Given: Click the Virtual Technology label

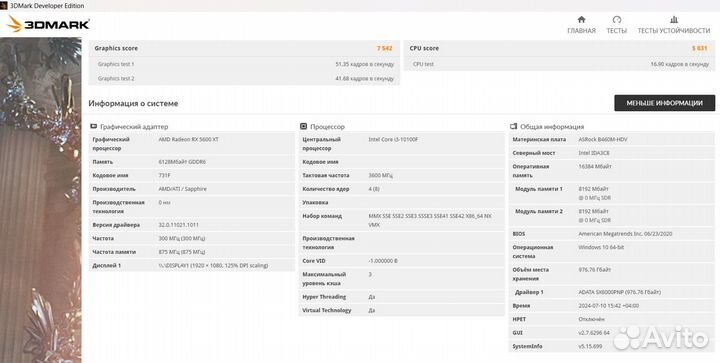Looking at the screenshot, I should [x=326, y=311].
